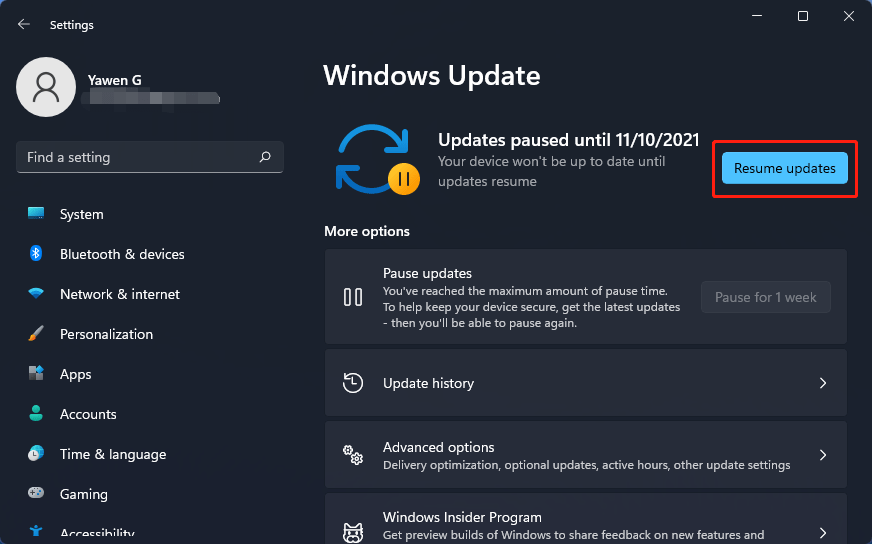Click the Accessibility figure icon
The image size is (872, 544).
36,531
